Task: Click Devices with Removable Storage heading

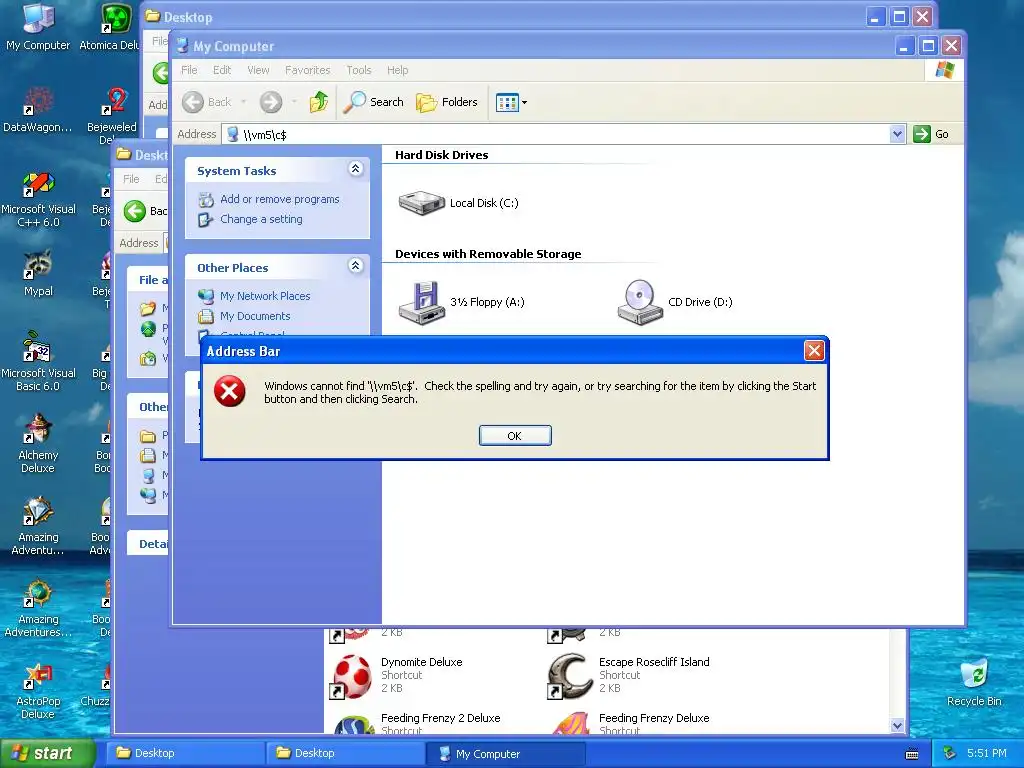Action: pos(488,254)
